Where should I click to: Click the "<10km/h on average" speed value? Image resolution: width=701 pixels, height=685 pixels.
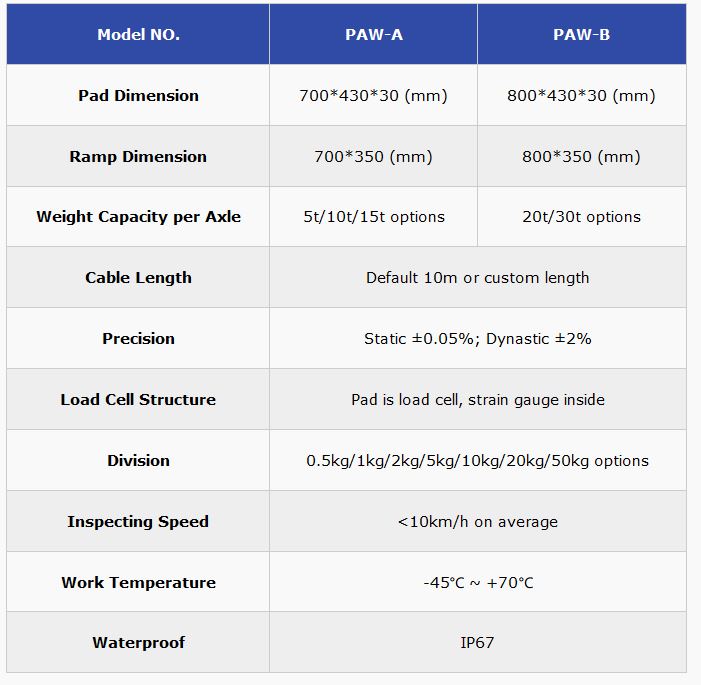pos(477,522)
